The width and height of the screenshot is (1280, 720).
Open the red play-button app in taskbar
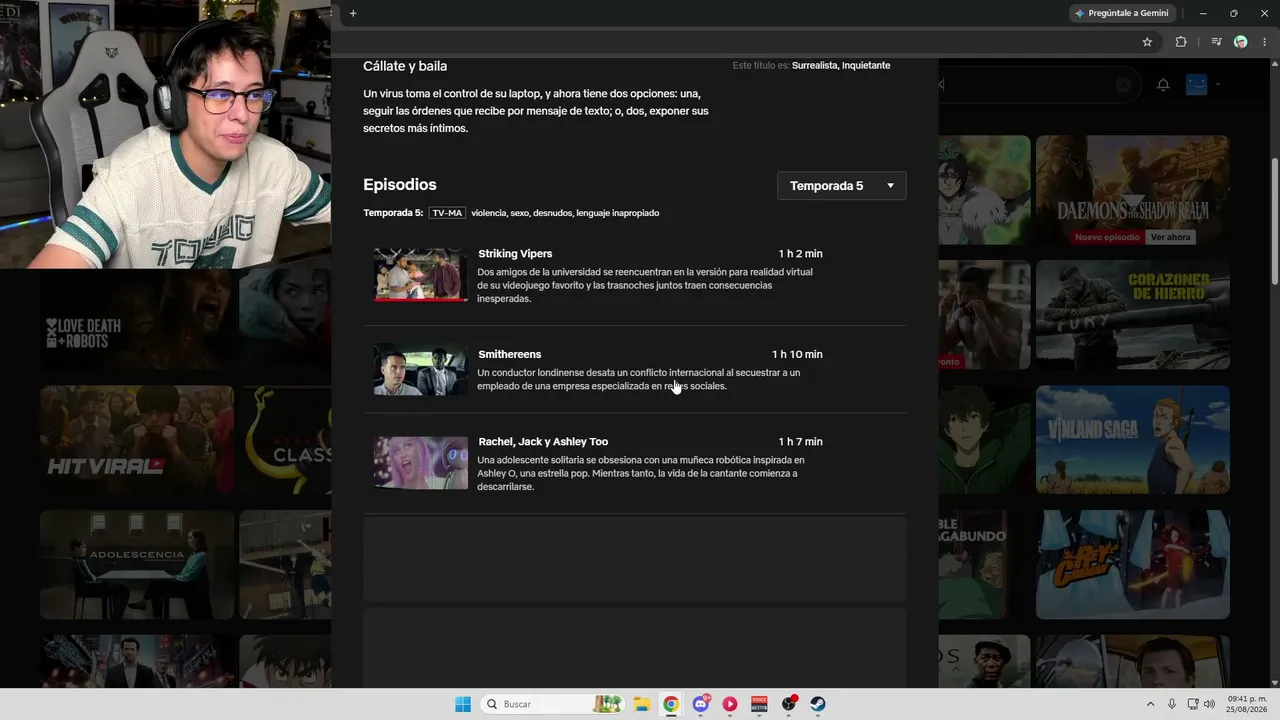730,704
